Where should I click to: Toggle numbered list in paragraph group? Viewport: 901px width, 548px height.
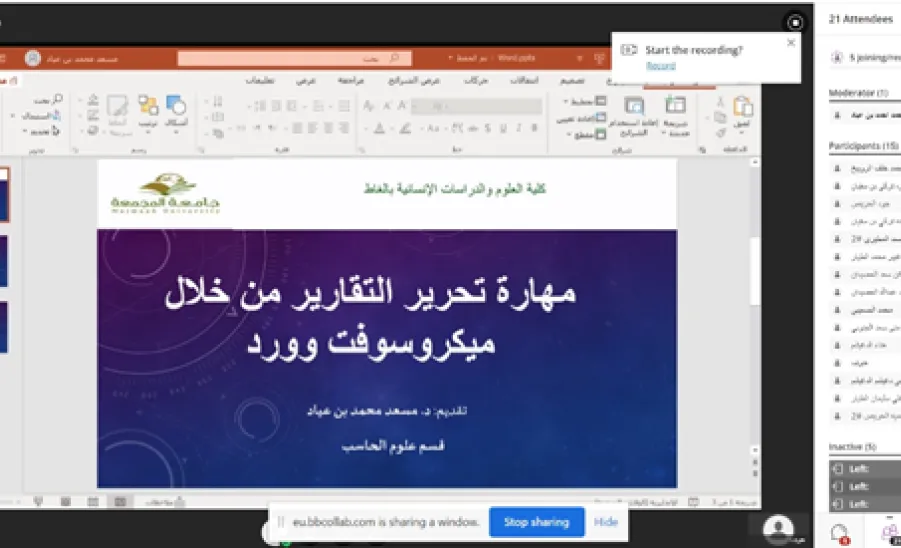pos(318,106)
